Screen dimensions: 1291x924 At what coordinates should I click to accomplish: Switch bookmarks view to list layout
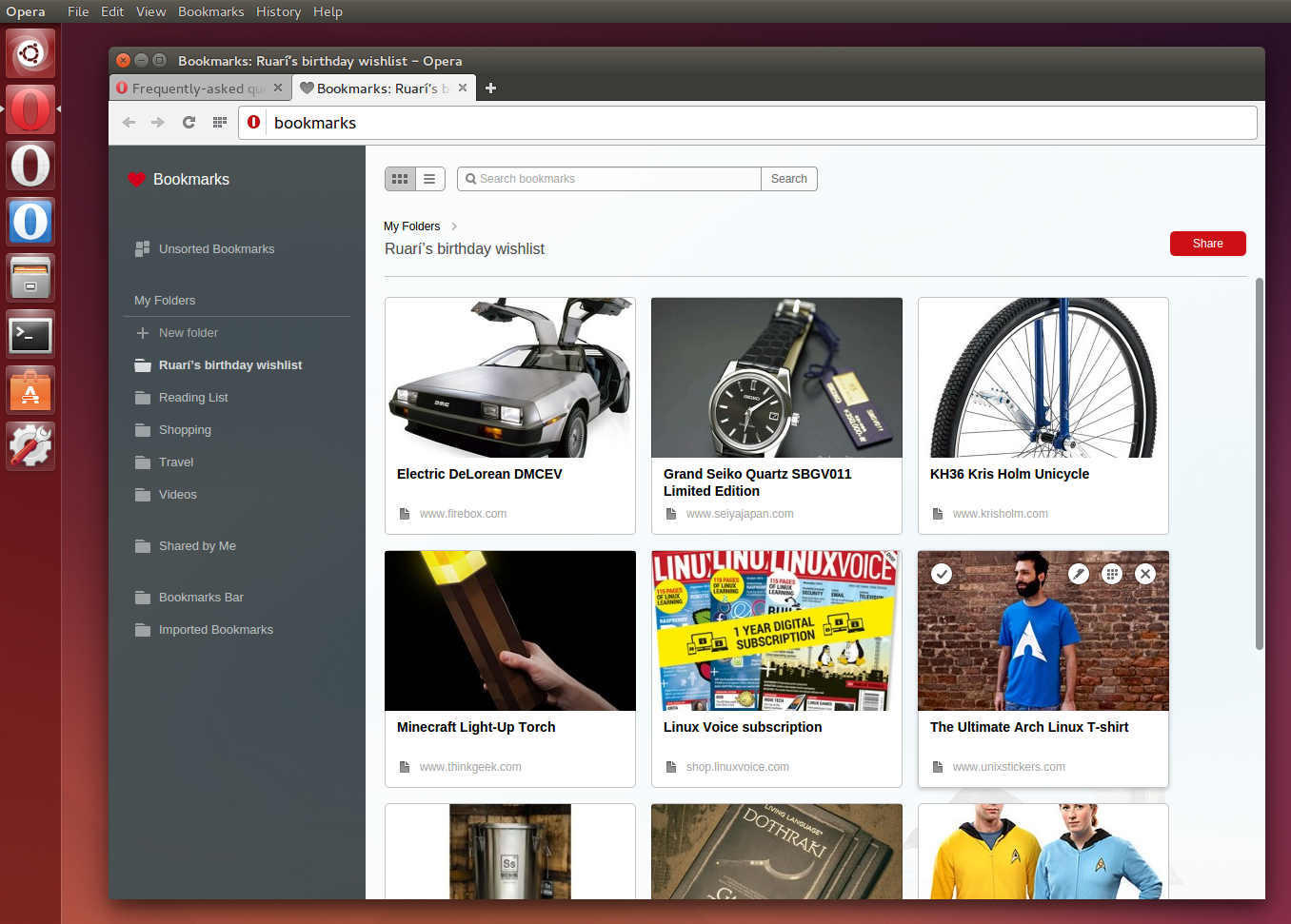coord(429,178)
